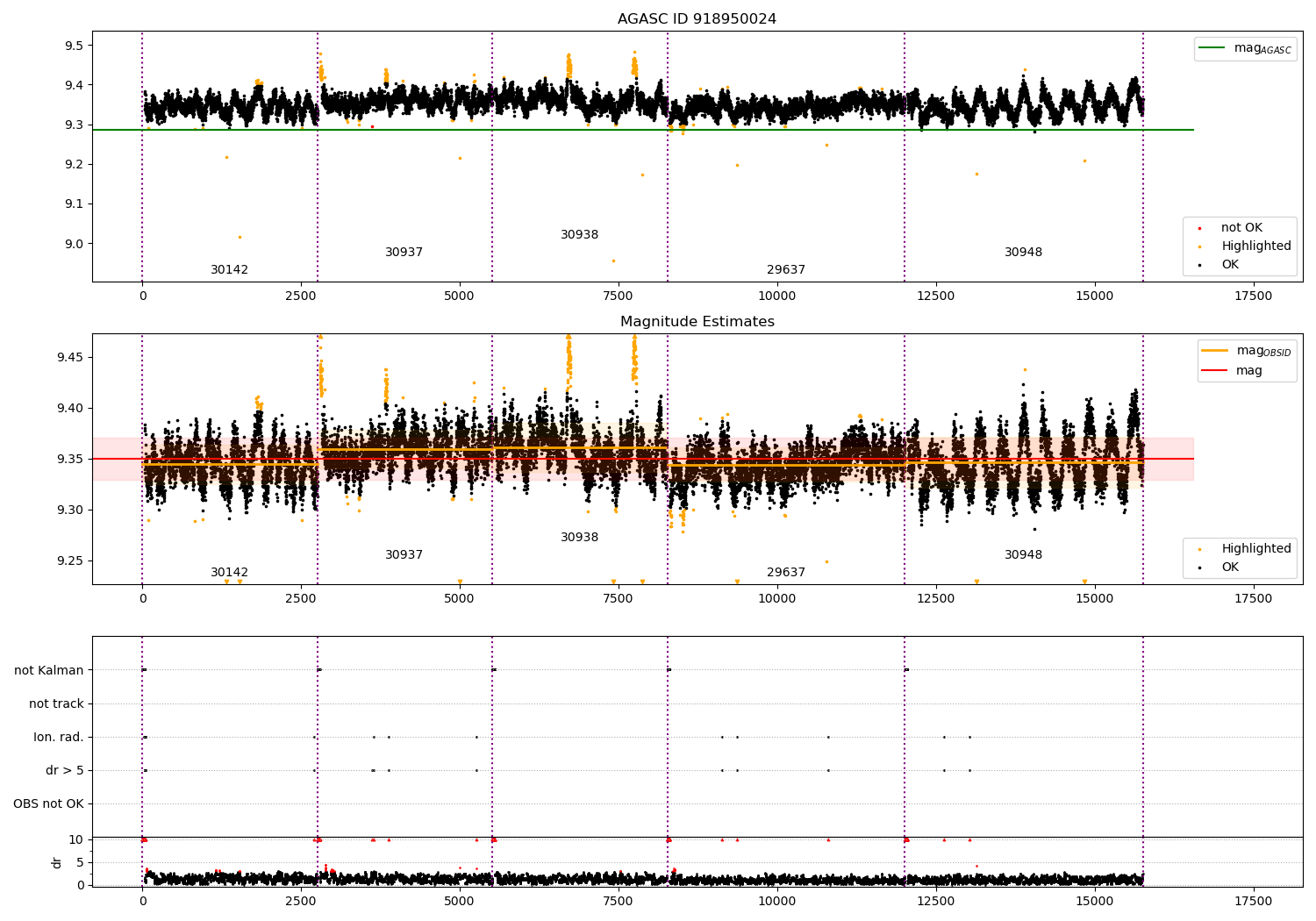Click obsid label 30937 in the top plot

[x=404, y=253]
